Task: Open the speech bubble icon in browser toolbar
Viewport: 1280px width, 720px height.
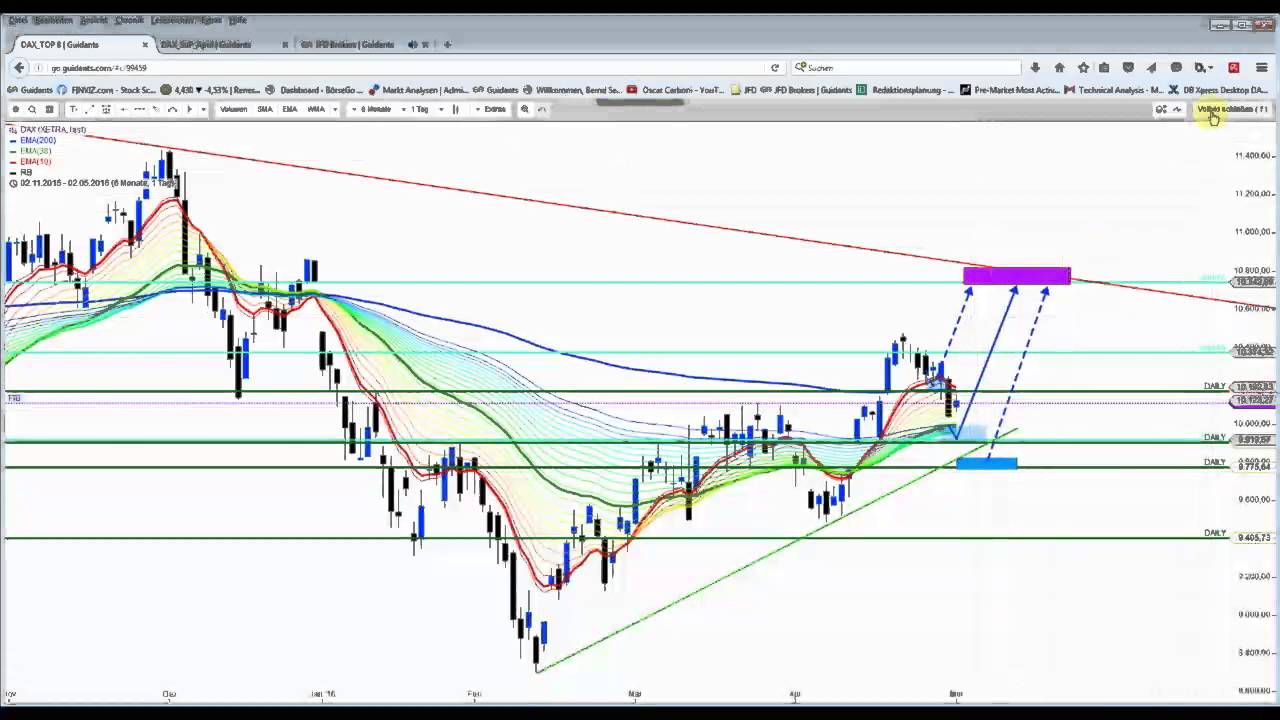Action: coord(1176,67)
